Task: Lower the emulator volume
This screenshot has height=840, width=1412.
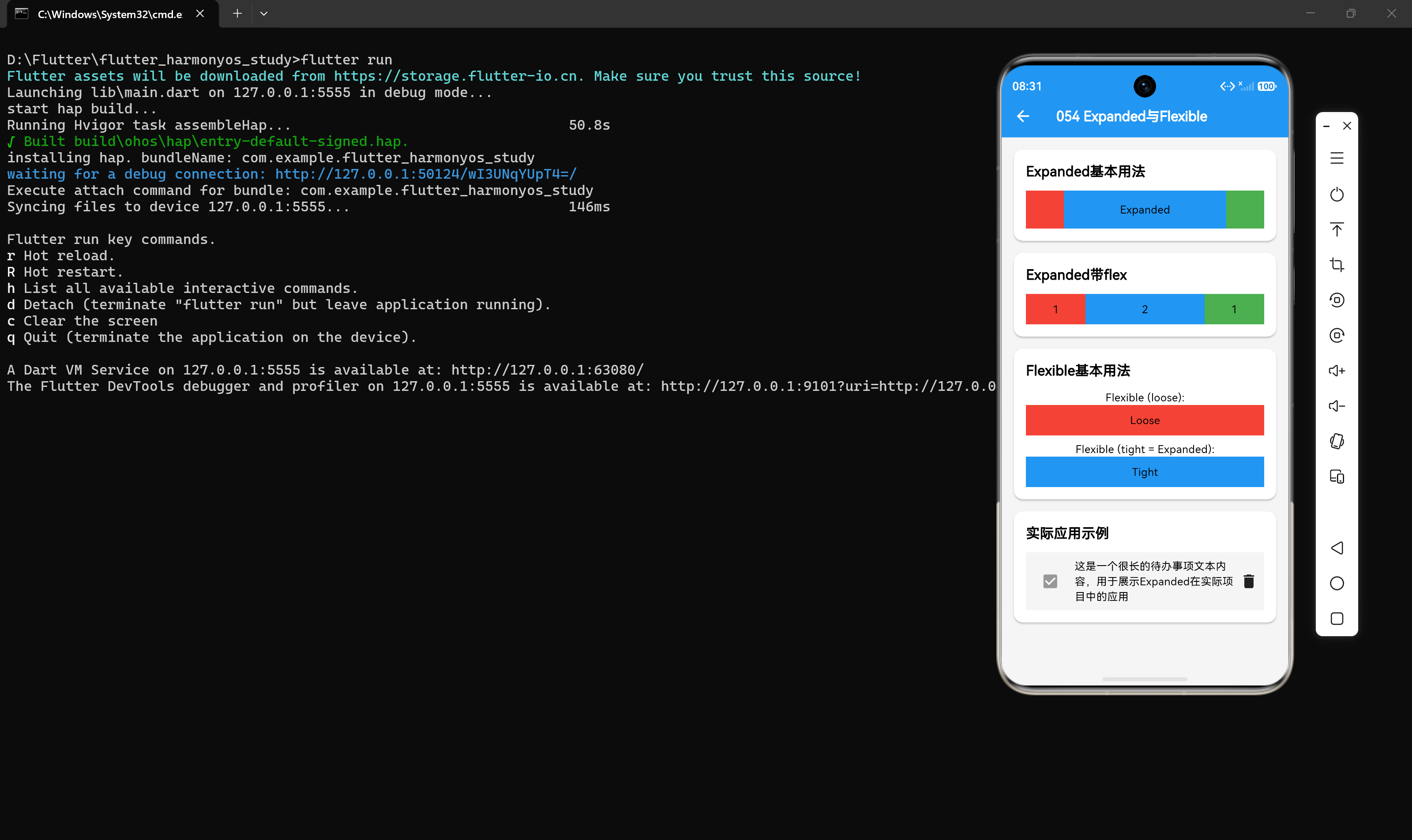Action: [x=1337, y=406]
